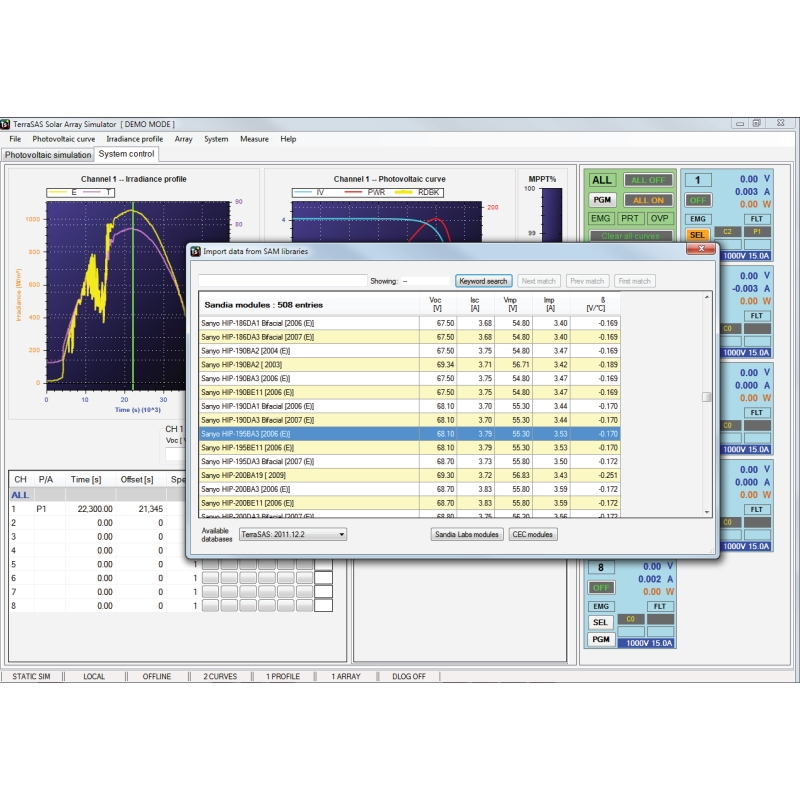The image size is (800, 800).
Task: Click channel 1 FLT indicator
Action: tap(757, 218)
